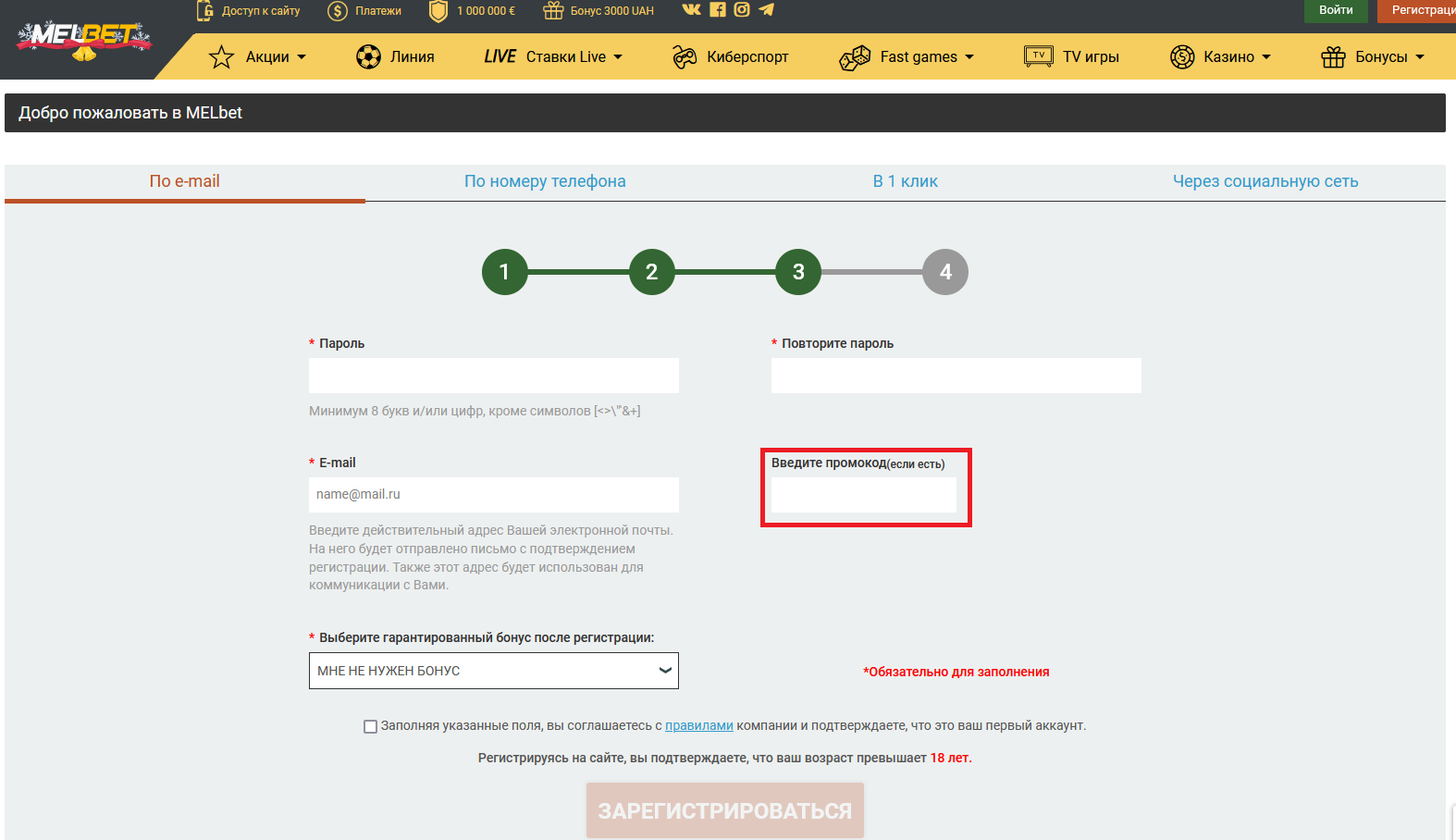
Task: Click the soccer ball icon next to Линия
Action: pyautogui.click(x=368, y=56)
